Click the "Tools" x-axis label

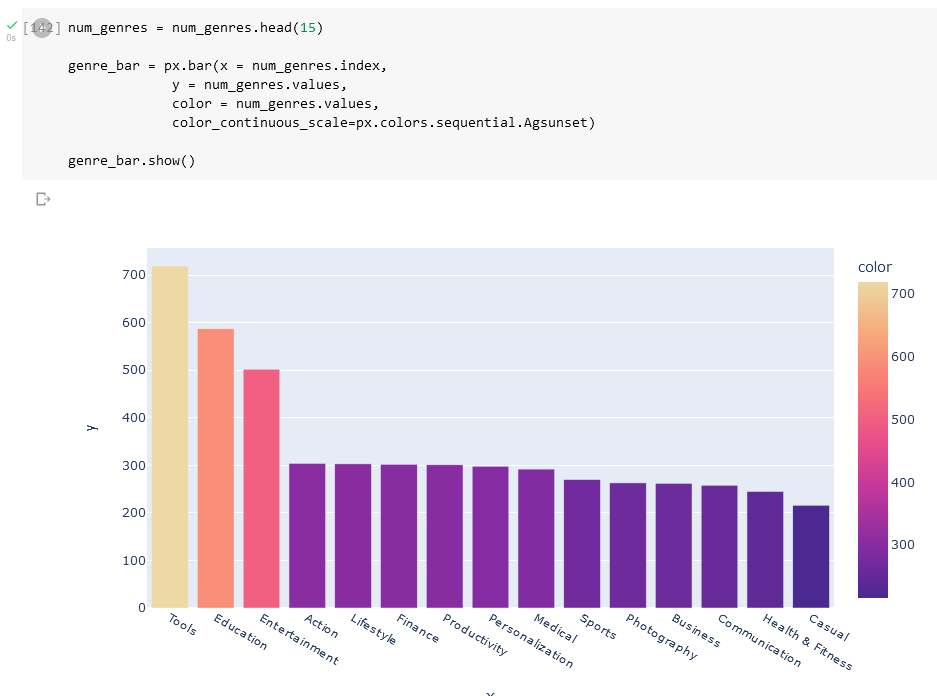[x=180, y=625]
